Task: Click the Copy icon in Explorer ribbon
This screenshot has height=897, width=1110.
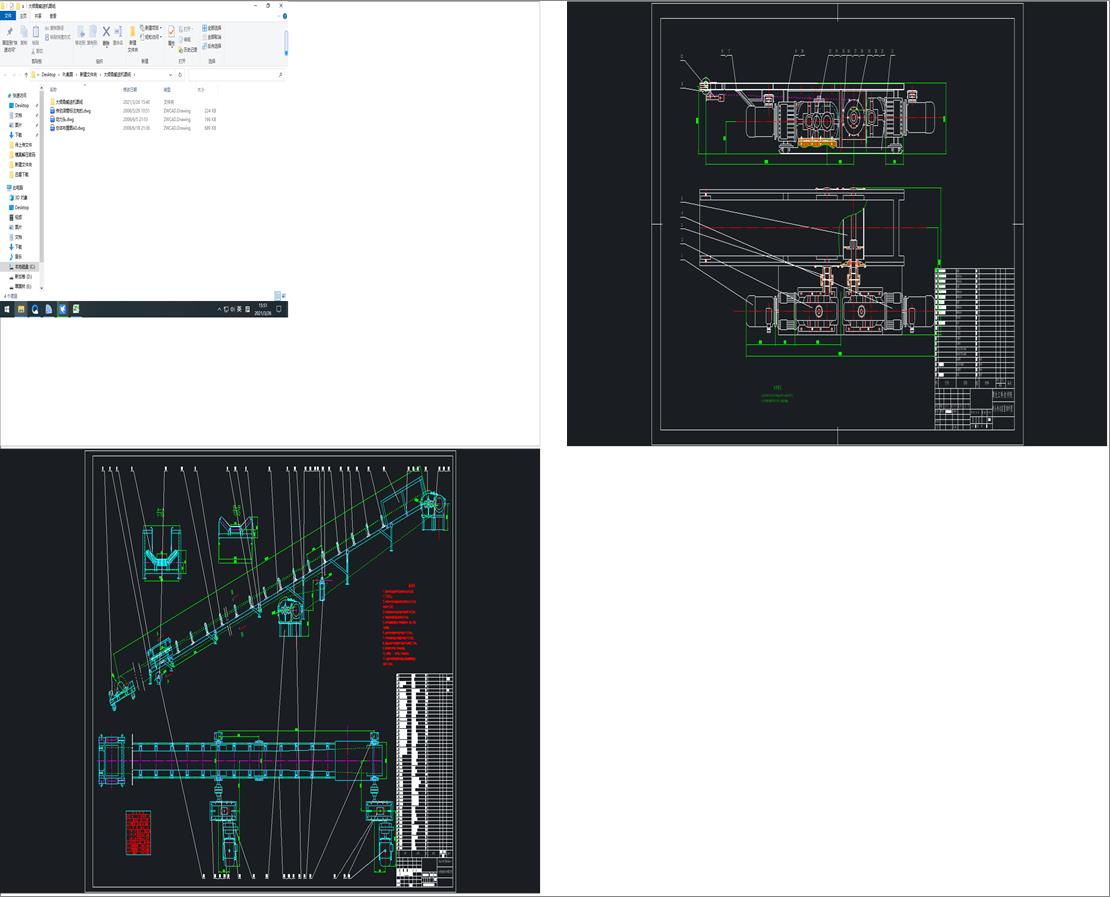Action: coord(23,33)
